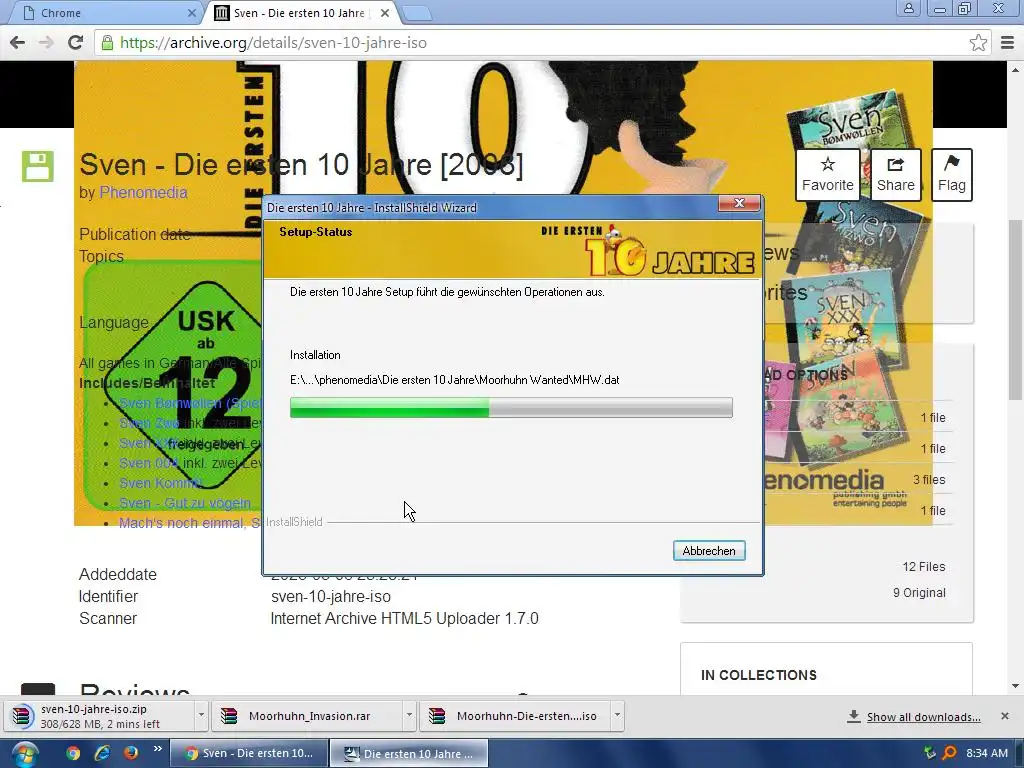Open the Sven - Gut zu vögeln link
This screenshot has width=1024, height=768.
click(185, 504)
